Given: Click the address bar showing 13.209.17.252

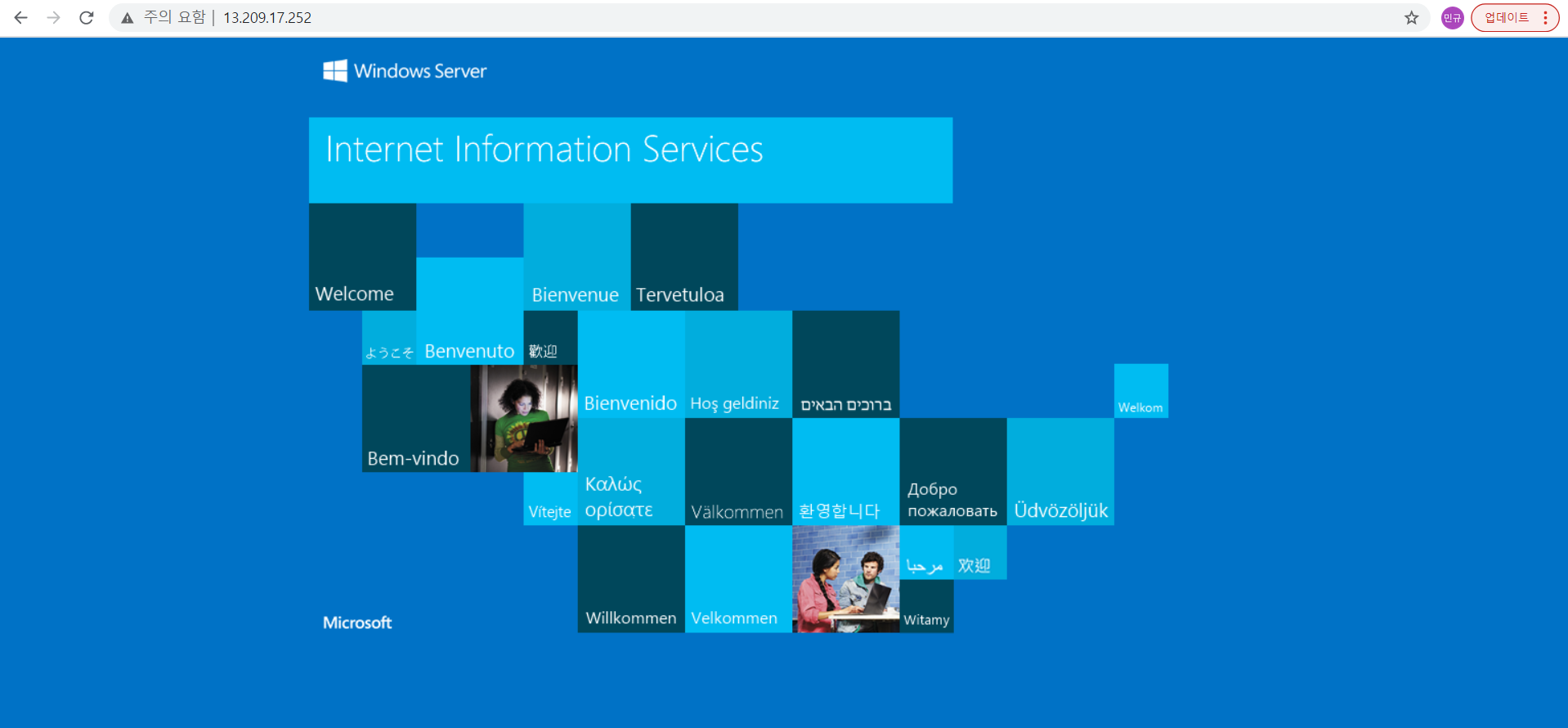Looking at the screenshot, I should pyautogui.click(x=768, y=17).
